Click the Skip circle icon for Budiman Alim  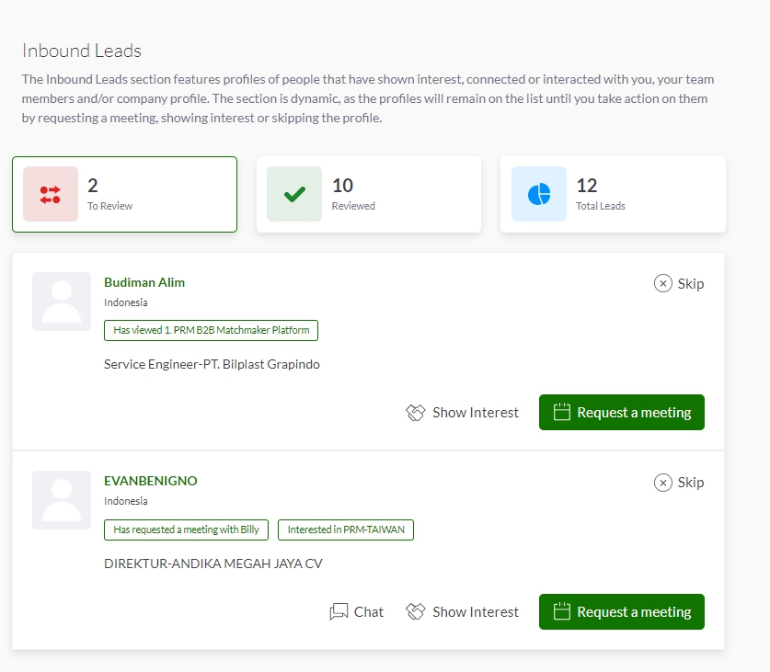click(662, 283)
